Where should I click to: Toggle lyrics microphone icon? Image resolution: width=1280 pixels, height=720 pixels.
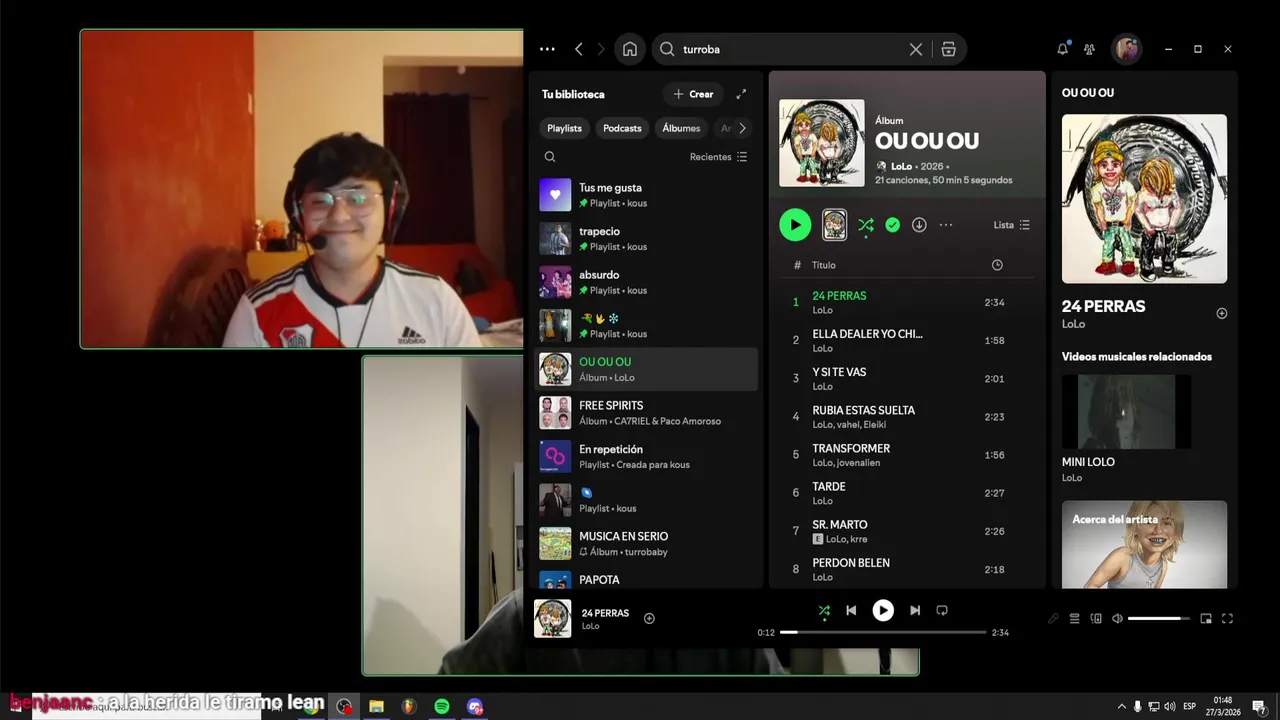[1053, 618]
